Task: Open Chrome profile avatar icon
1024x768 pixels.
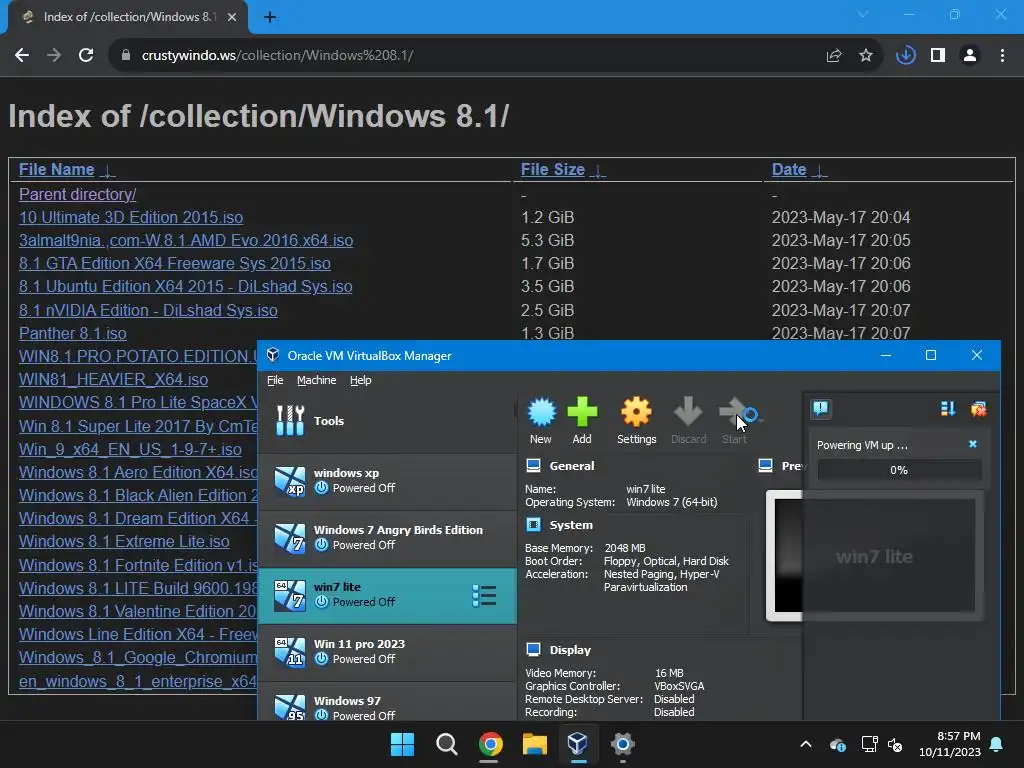Action: click(970, 56)
